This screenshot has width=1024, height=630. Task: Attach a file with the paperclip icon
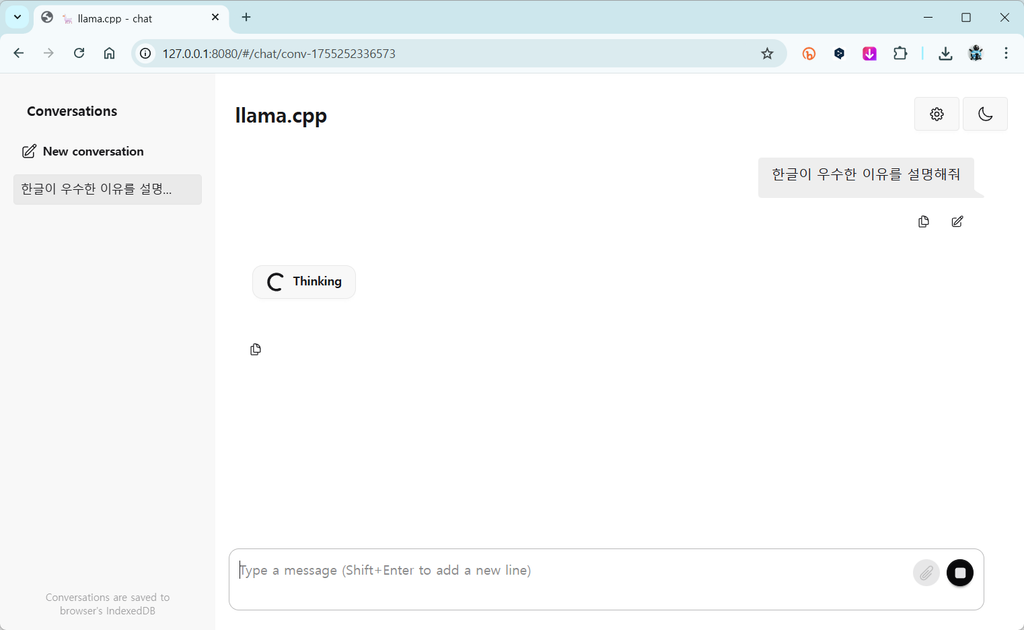(x=926, y=573)
